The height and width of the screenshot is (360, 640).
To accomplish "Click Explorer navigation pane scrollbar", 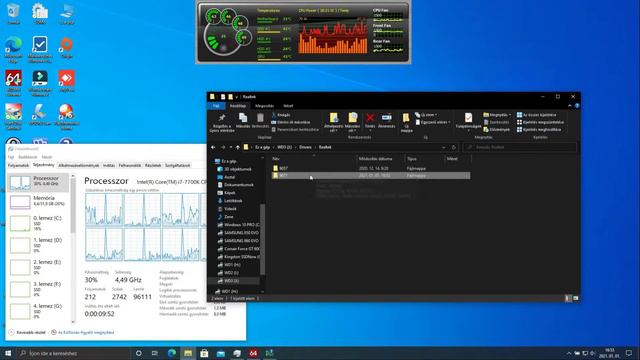I will point(262,239).
